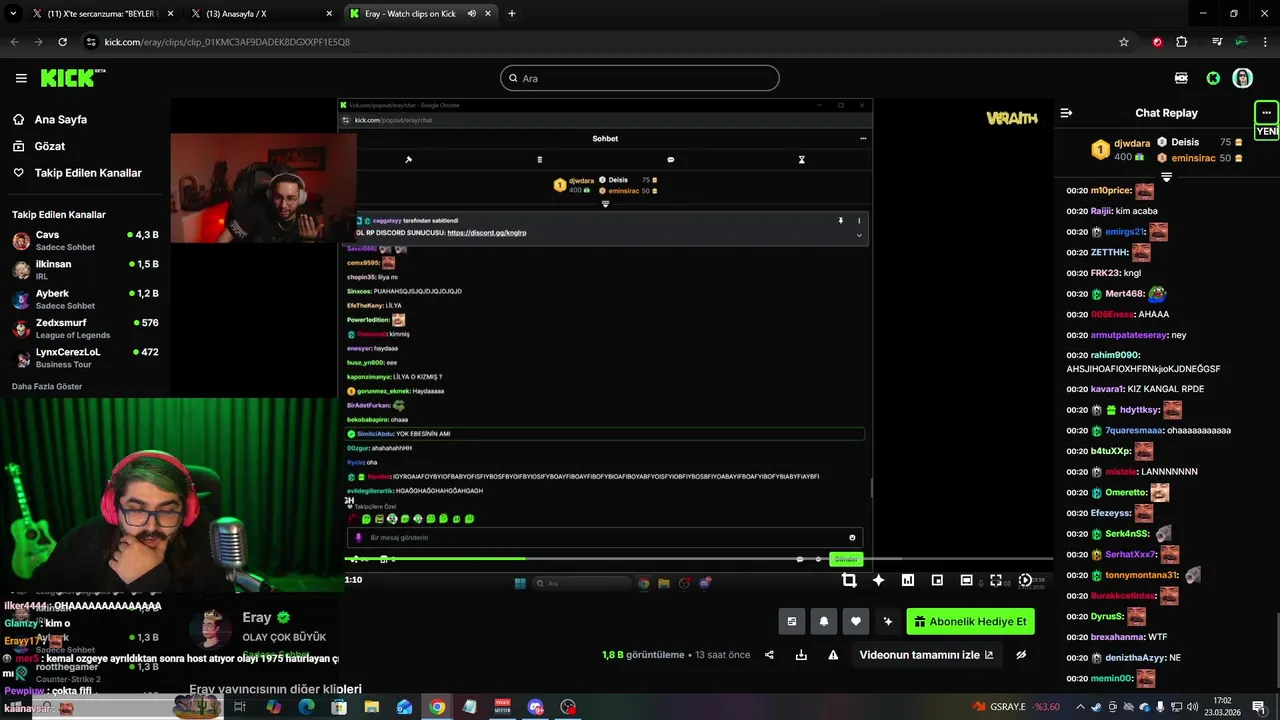Expand the gift leaderboard arrow
Screen dimensions: 1280x720
tap(1166, 177)
